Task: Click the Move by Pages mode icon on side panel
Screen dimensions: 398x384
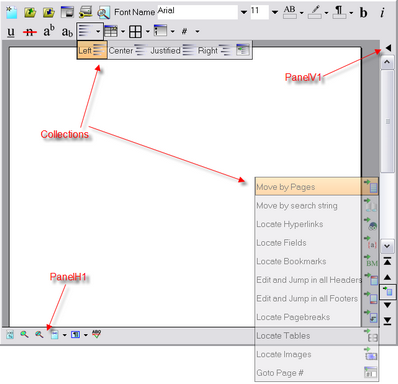Action: coord(388,292)
